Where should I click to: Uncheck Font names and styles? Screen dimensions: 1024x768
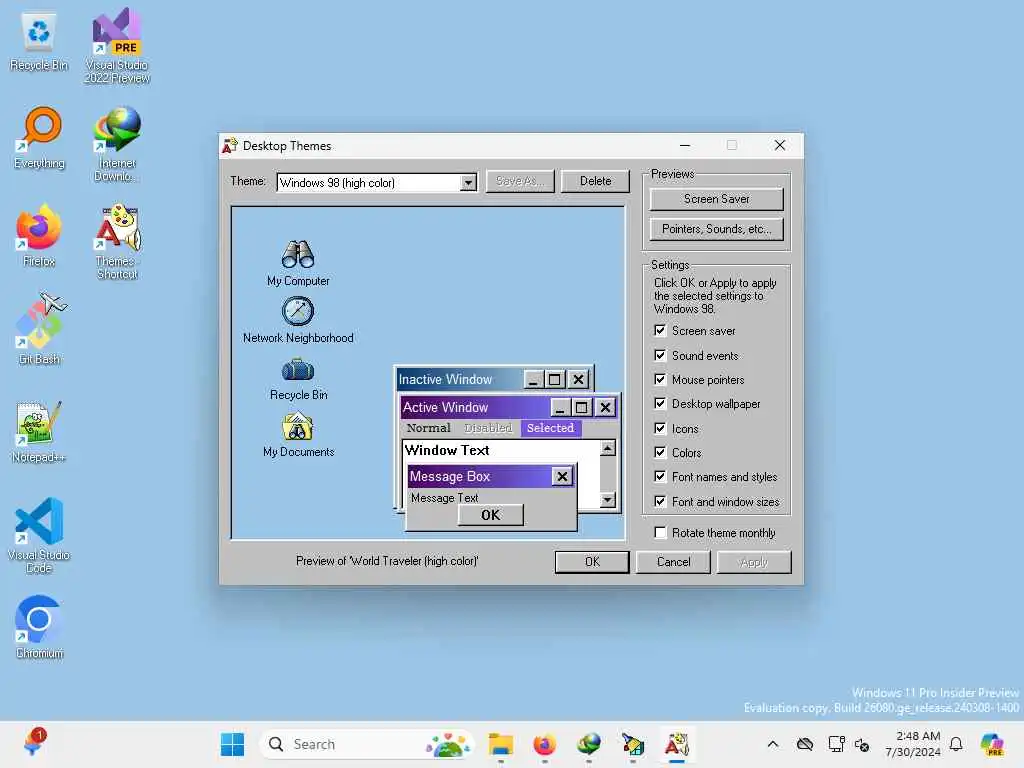(x=660, y=477)
